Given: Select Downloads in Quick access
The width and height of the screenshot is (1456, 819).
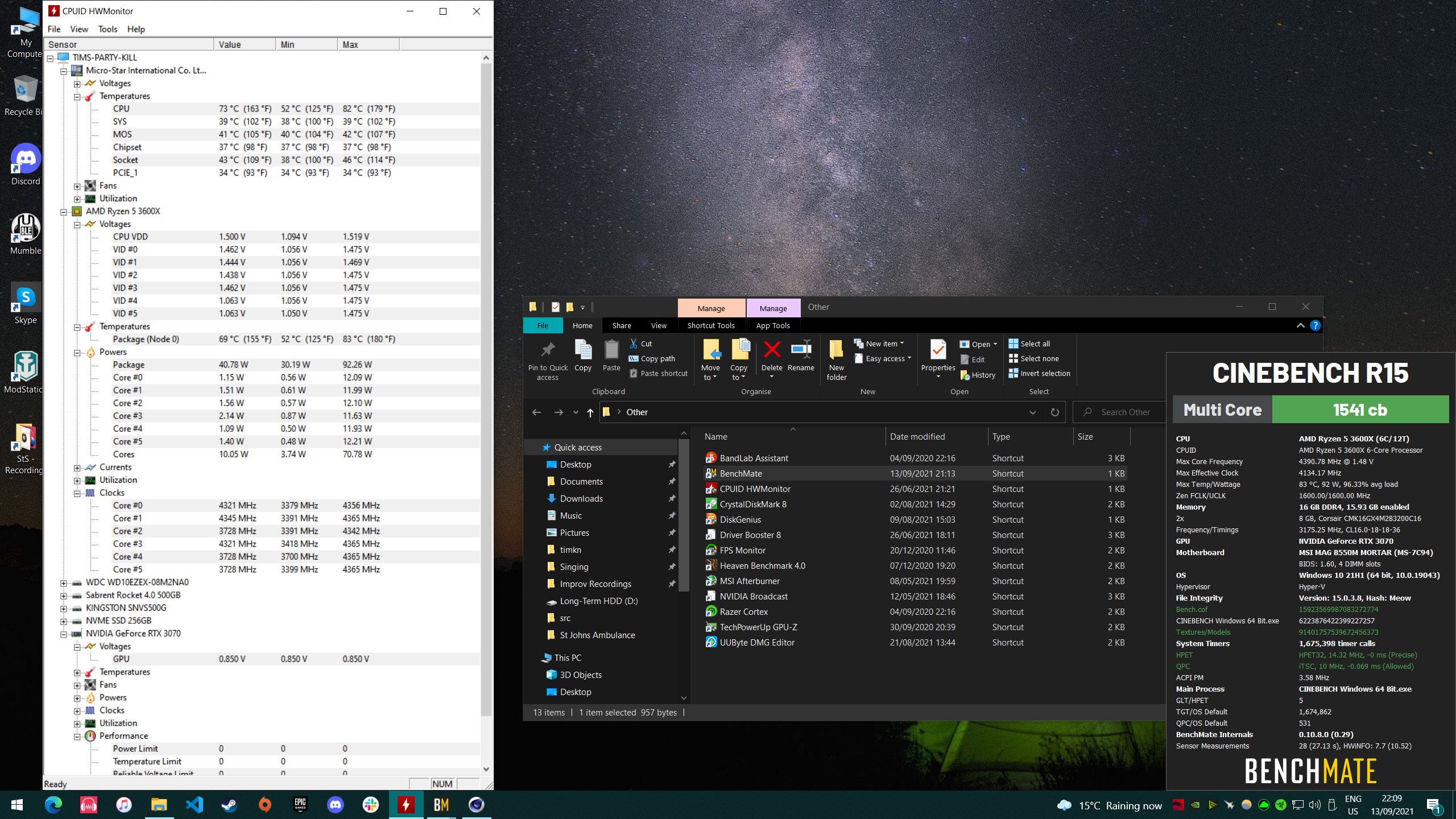Looking at the screenshot, I should pyautogui.click(x=581, y=499).
